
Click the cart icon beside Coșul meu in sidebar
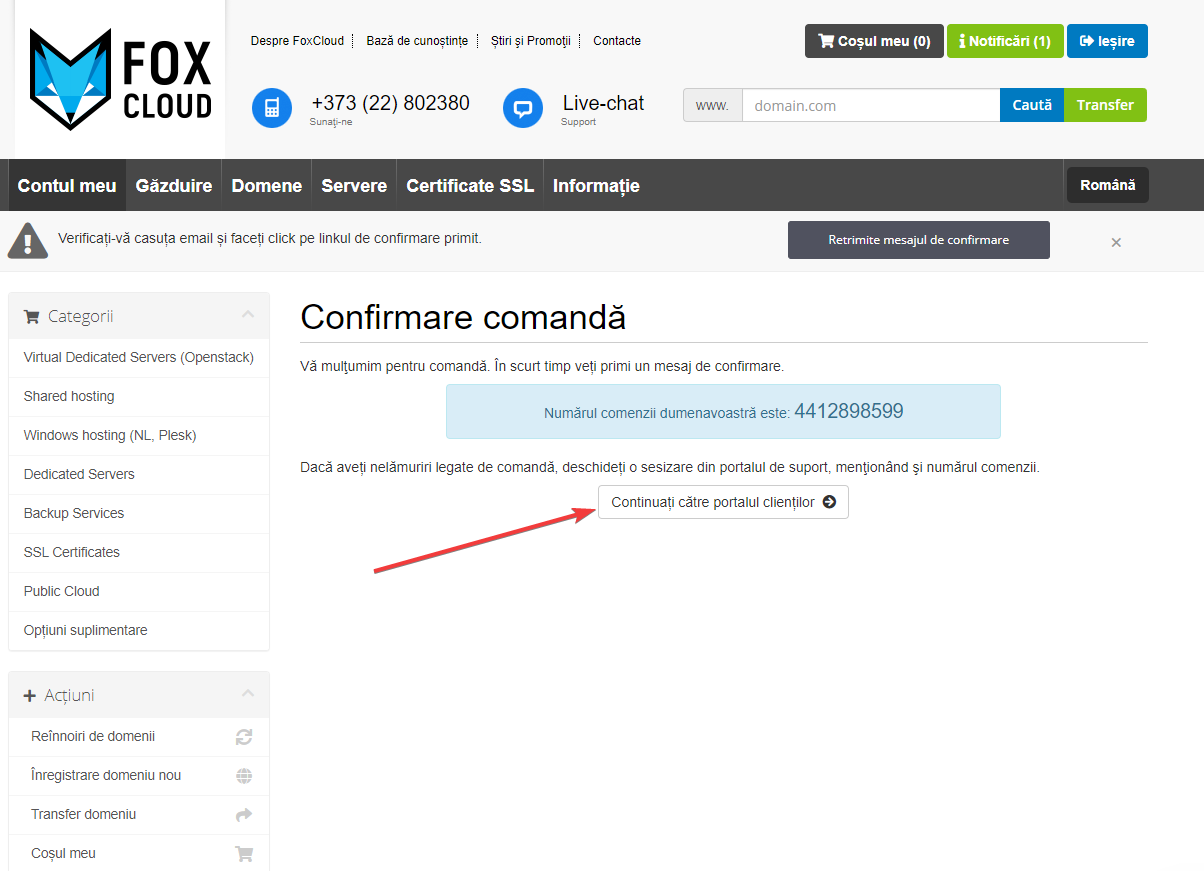tap(244, 854)
